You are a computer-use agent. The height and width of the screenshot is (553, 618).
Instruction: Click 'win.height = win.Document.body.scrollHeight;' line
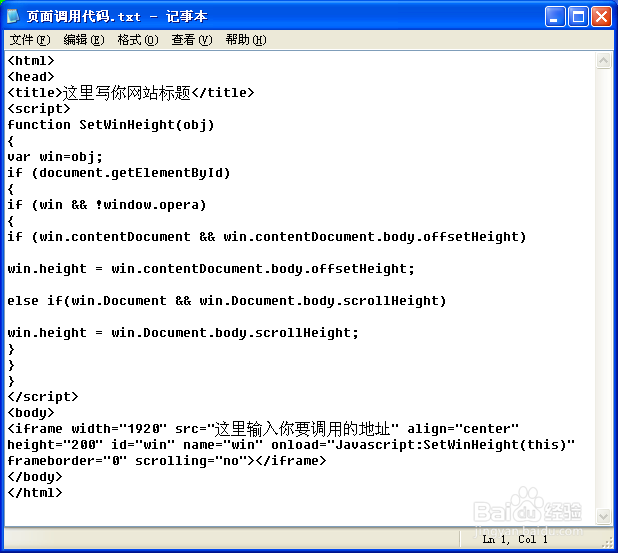pos(183,333)
